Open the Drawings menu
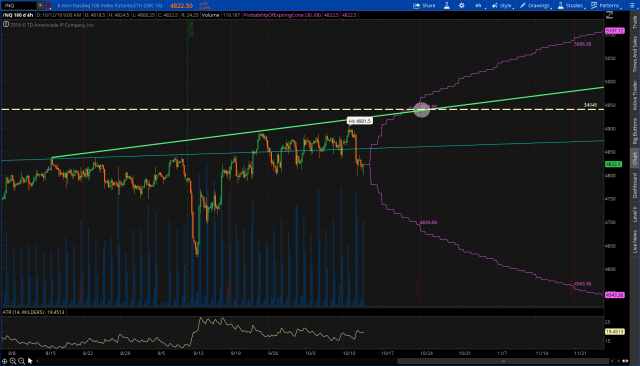 536,5
